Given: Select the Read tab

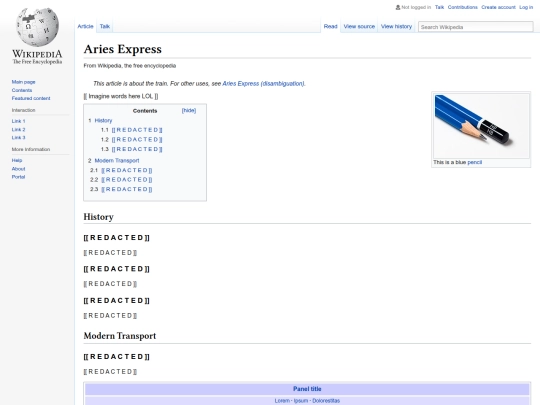Looking at the screenshot, I should (330, 26).
